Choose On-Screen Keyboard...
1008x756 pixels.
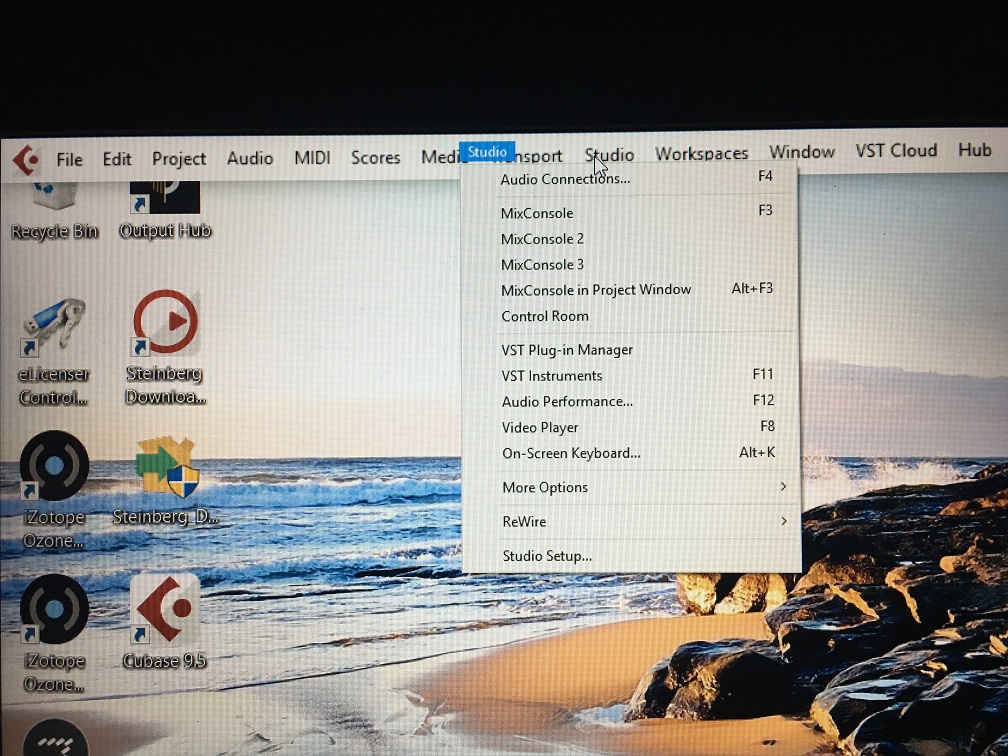coord(631,453)
